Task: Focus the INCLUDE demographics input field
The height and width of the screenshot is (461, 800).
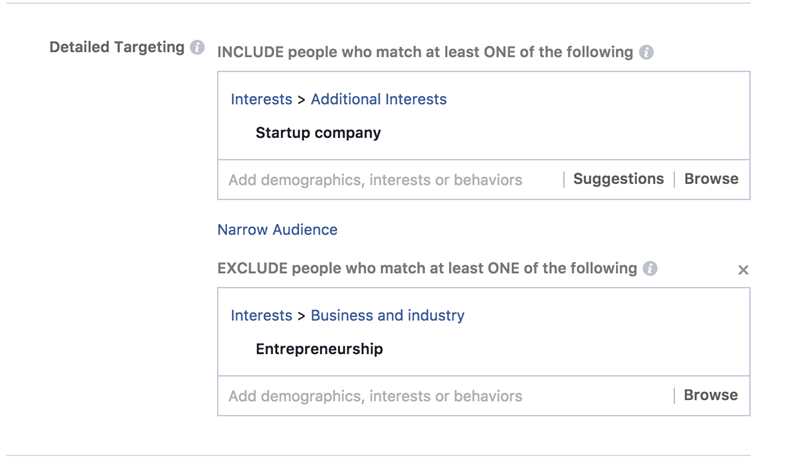Action: coord(390,180)
